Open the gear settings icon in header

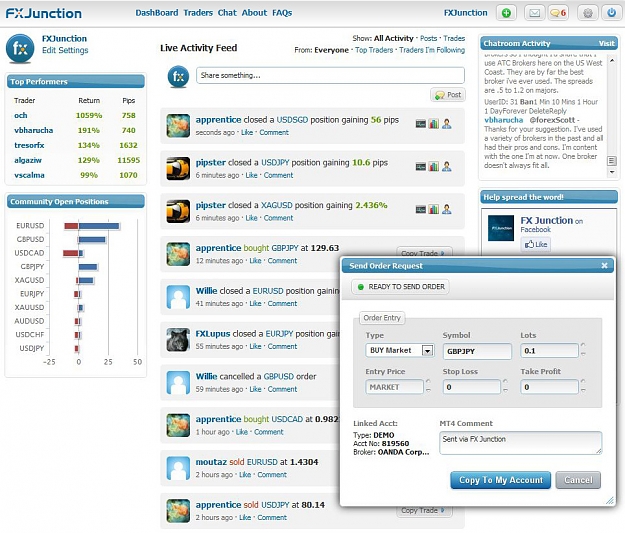pyautogui.click(x=588, y=13)
